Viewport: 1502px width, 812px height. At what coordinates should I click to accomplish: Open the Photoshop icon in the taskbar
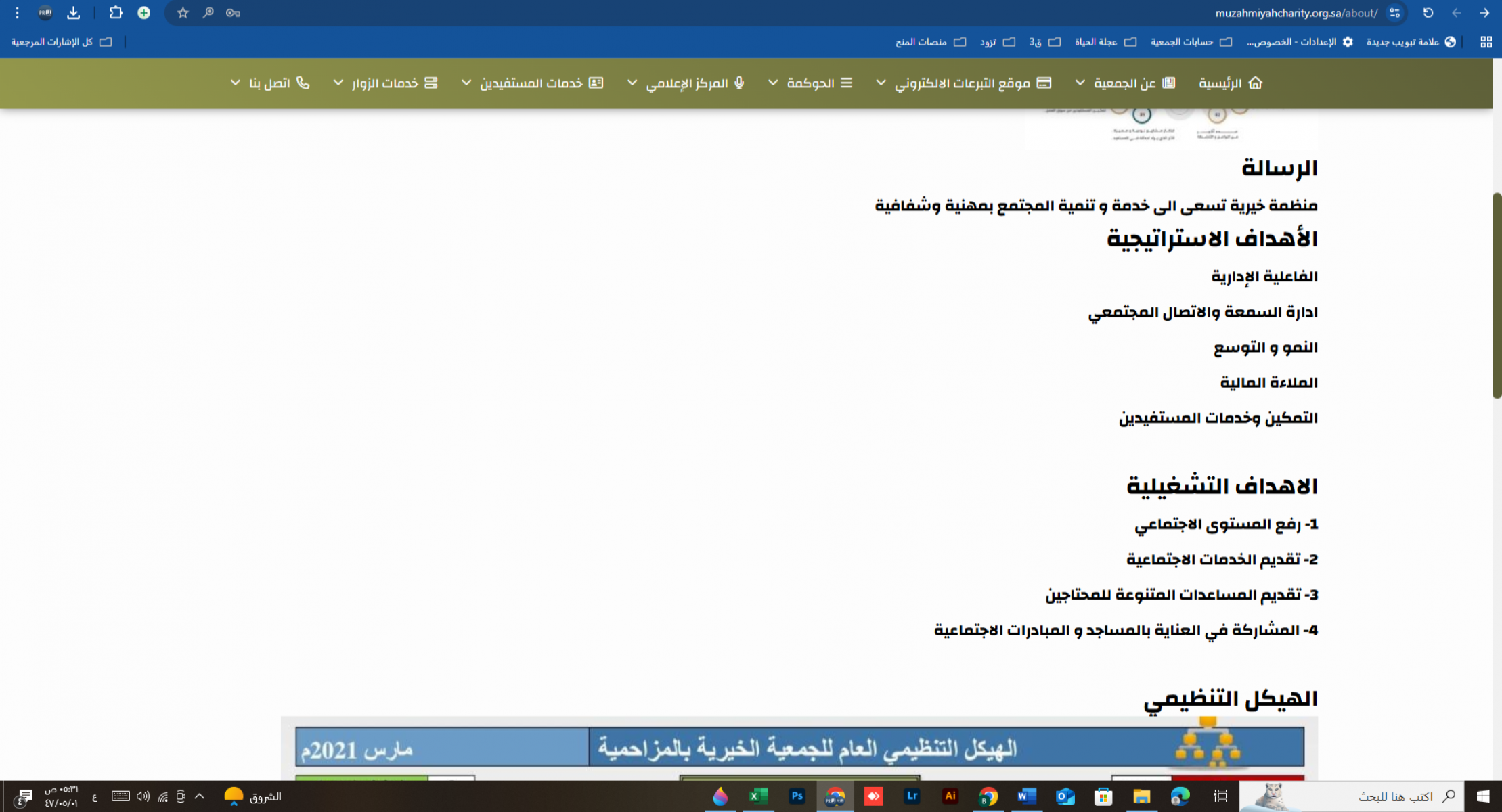point(797,796)
